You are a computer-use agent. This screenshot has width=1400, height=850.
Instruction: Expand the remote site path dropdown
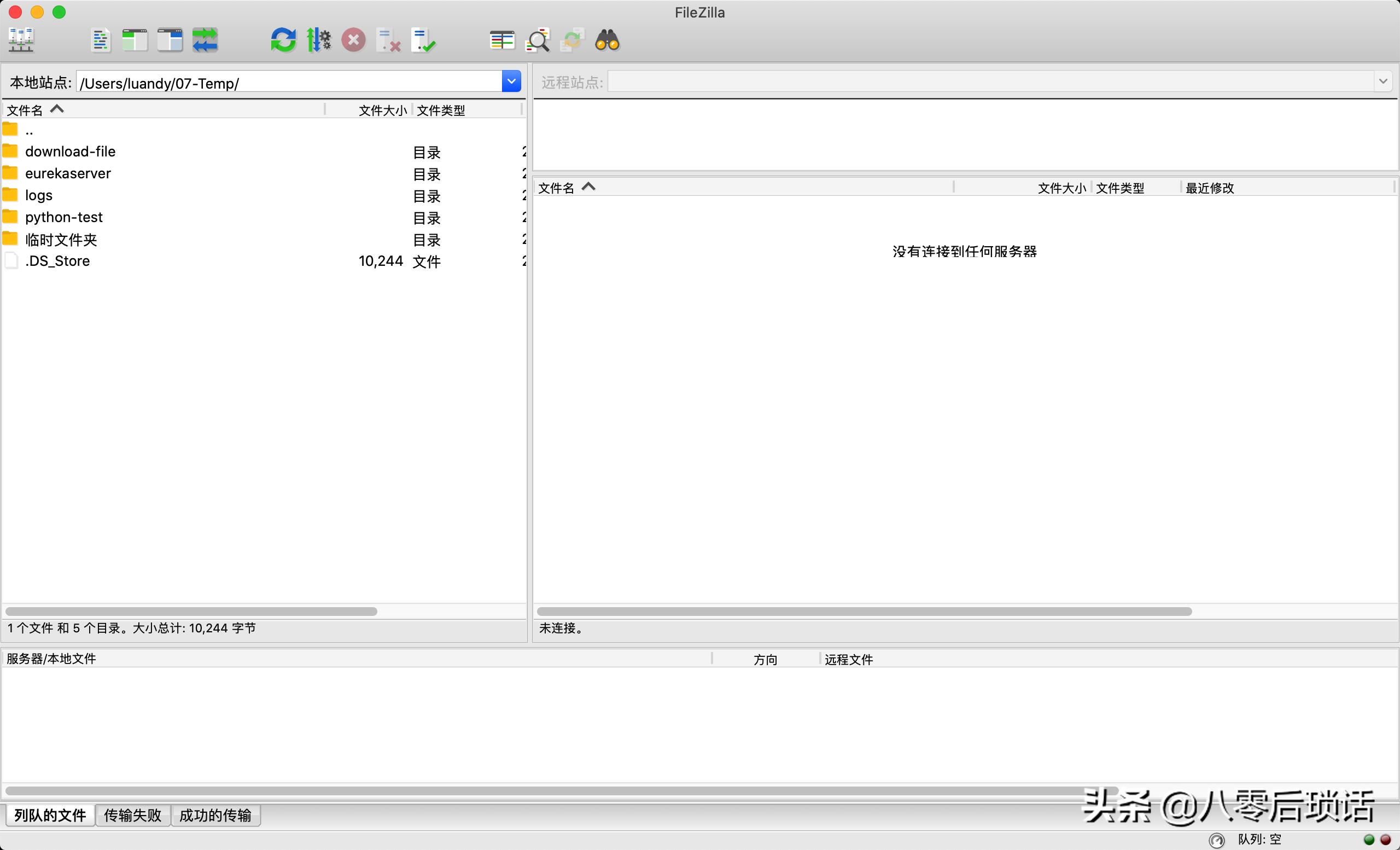1382,81
